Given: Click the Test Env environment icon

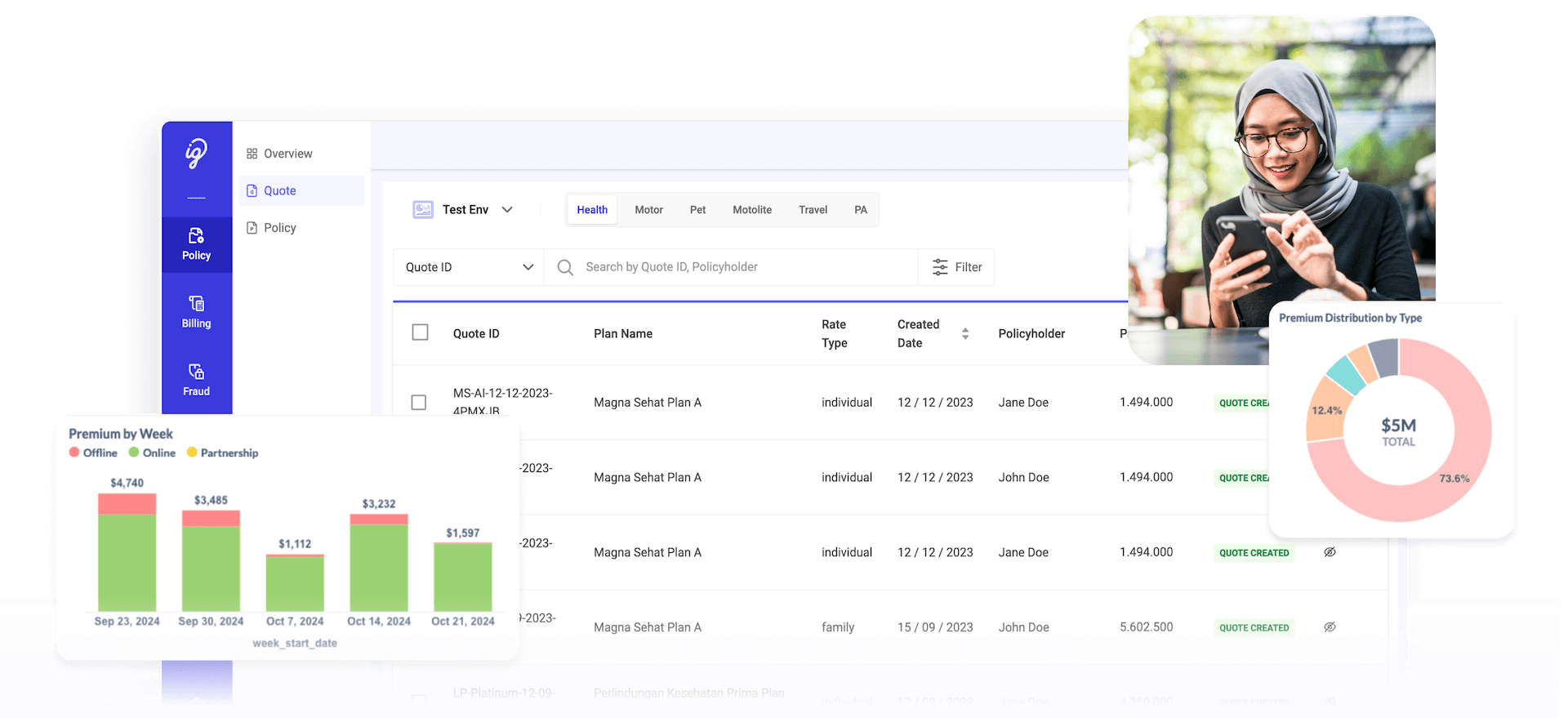Looking at the screenshot, I should tap(423, 209).
